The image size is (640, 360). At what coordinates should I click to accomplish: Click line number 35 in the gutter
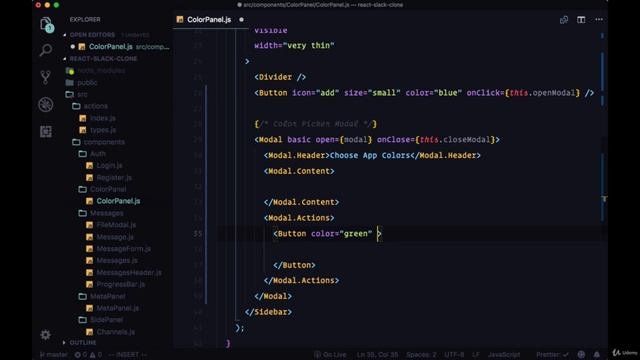[198, 233]
